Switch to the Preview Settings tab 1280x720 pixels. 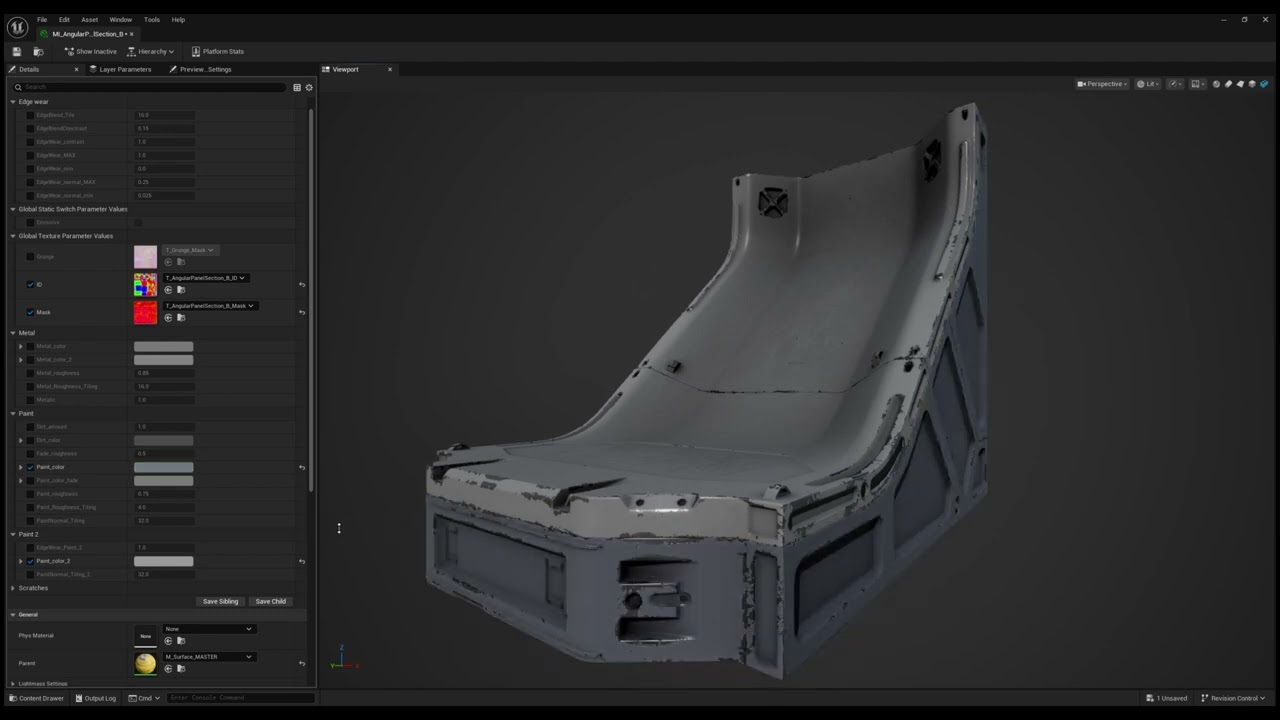(x=201, y=69)
